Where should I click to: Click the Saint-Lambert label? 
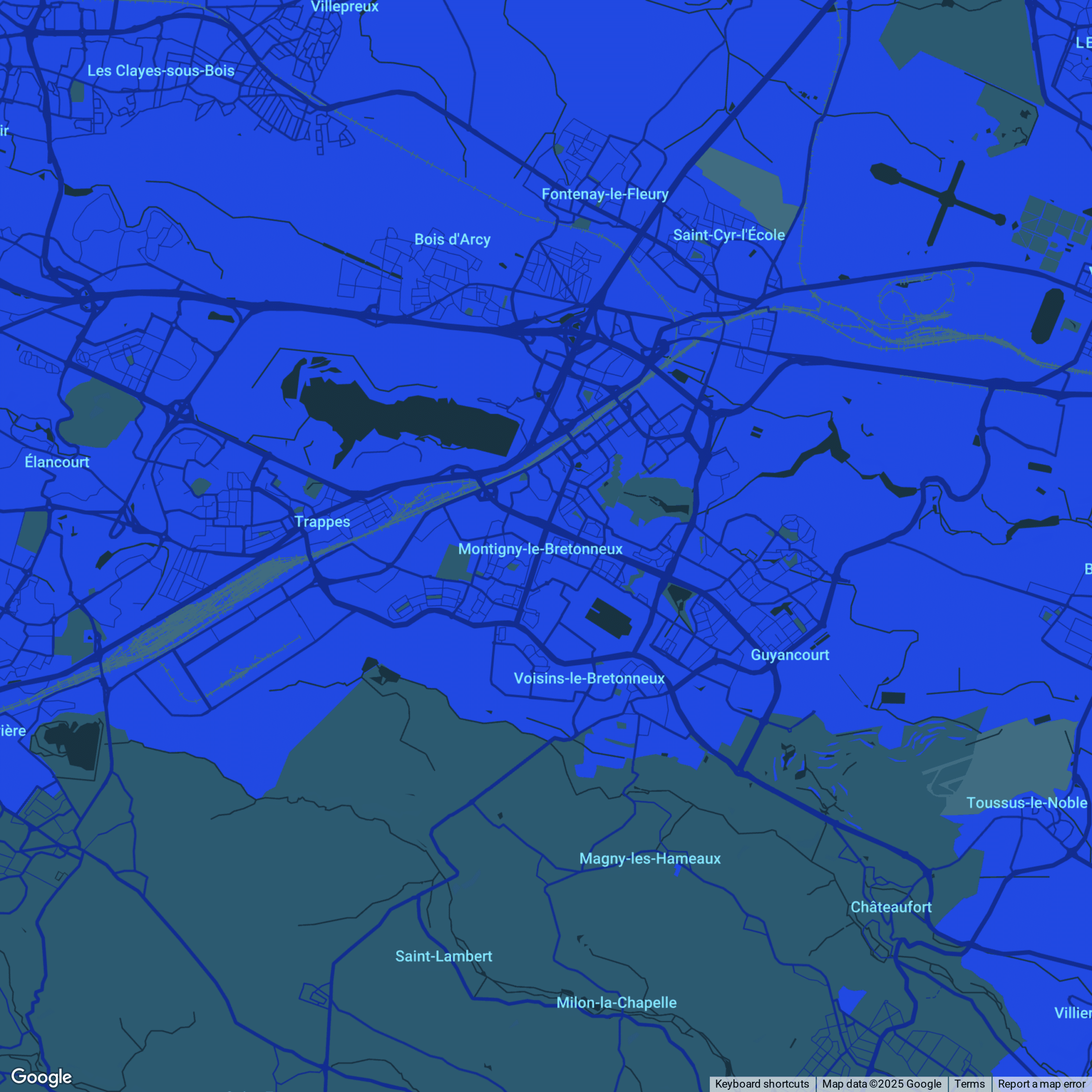444,956
